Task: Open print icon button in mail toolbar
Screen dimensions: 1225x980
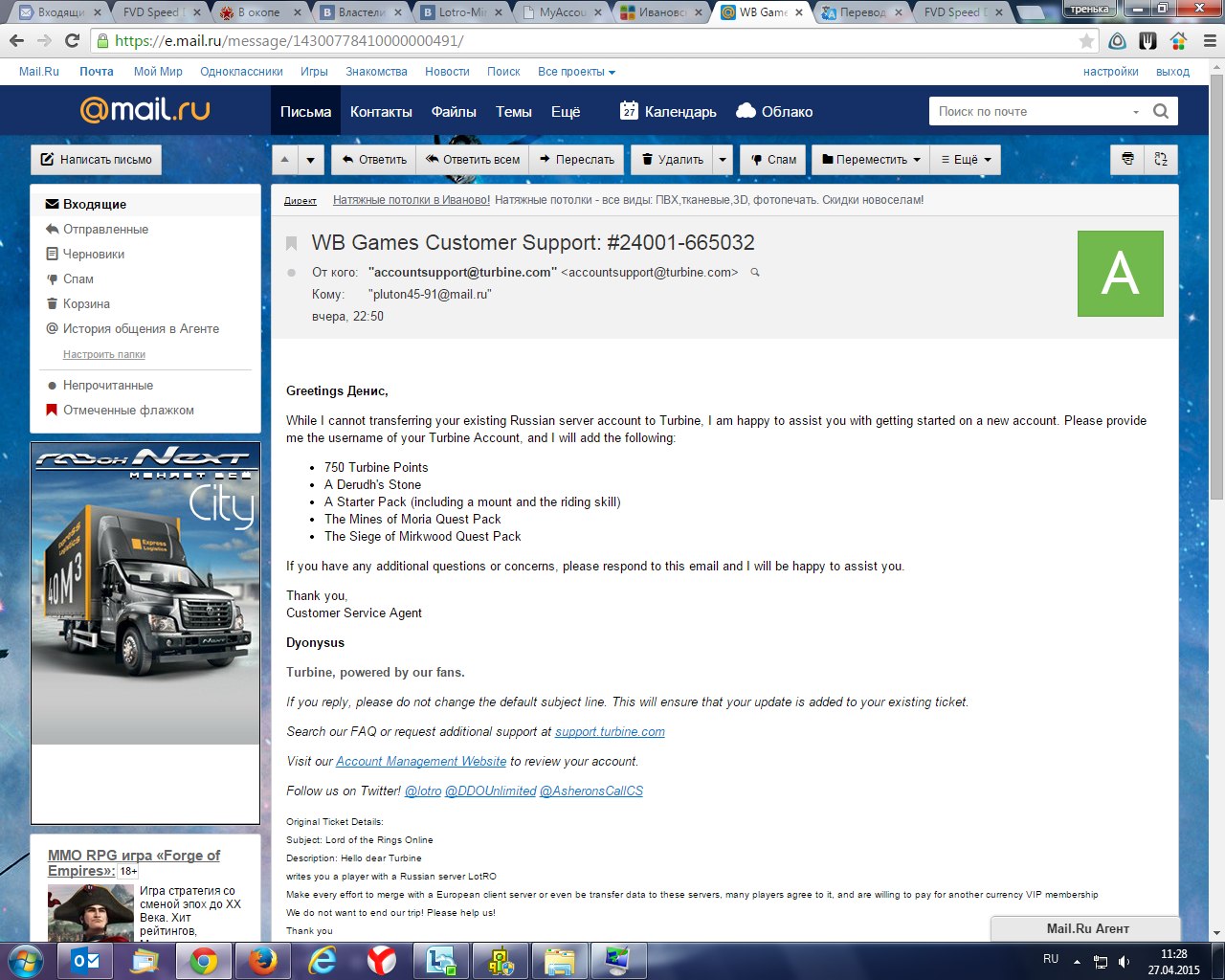Action: [x=1127, y=160]
